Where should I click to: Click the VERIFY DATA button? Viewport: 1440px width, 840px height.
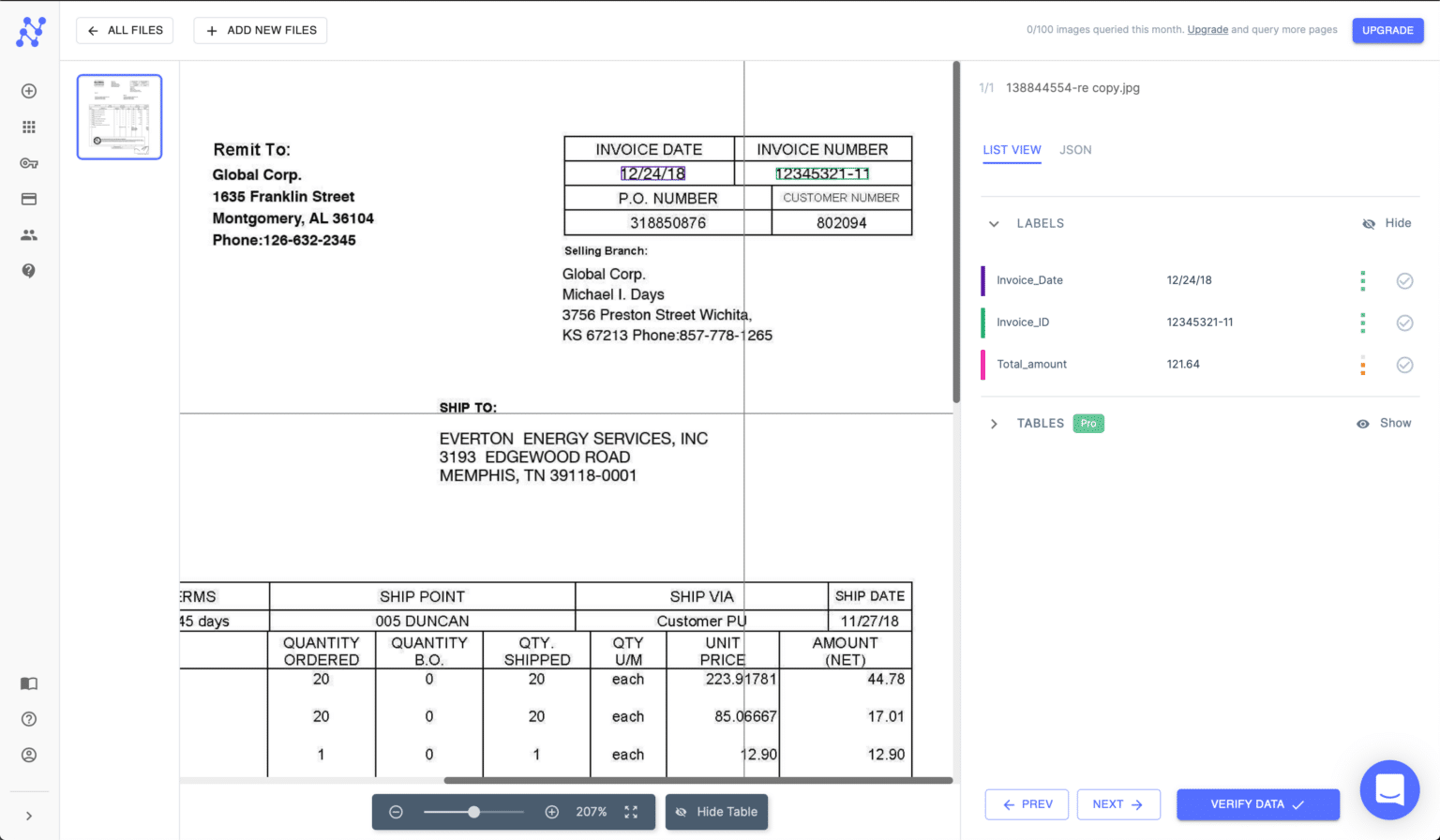1257,804
